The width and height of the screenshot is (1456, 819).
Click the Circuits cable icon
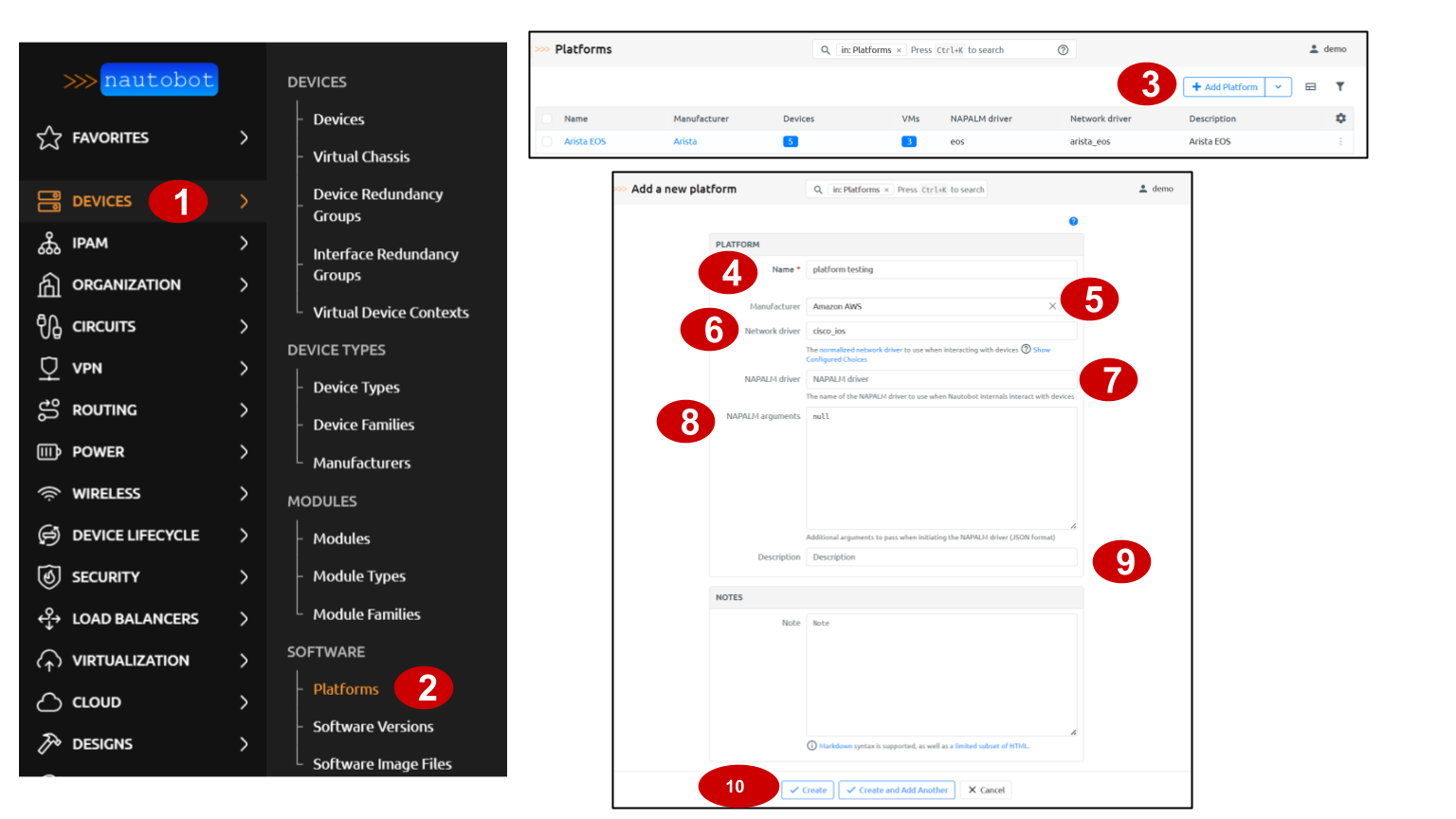click(49, 326)
